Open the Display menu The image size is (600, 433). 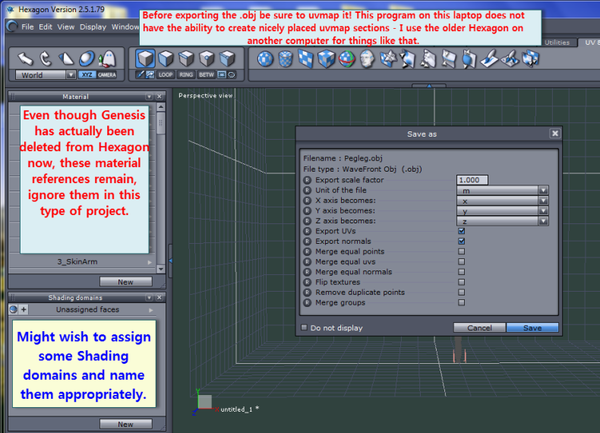[x=93, y=27]
